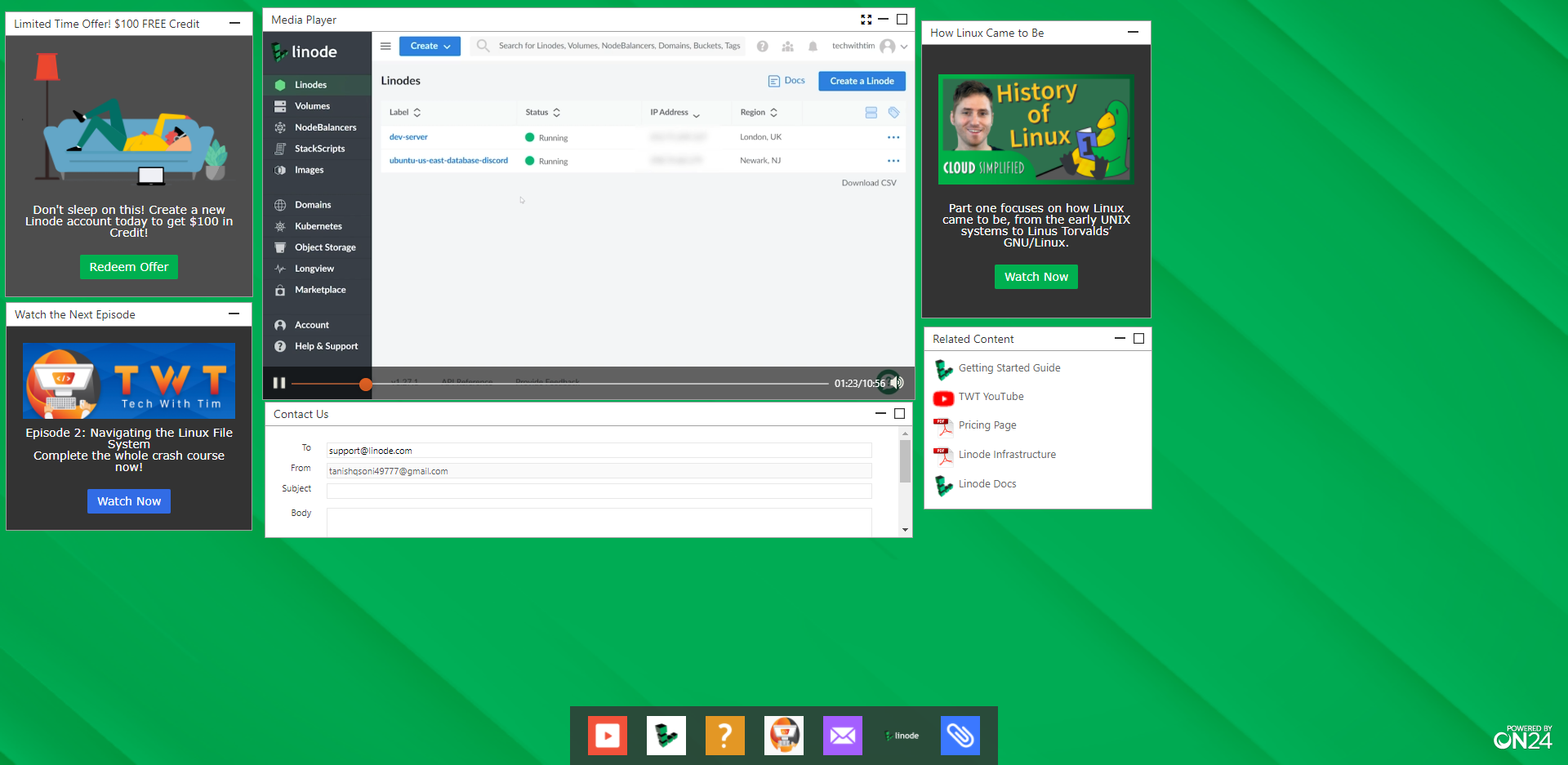Click the Contact Us panel scrollbar

pyautogui.click(x=905, y=462)
